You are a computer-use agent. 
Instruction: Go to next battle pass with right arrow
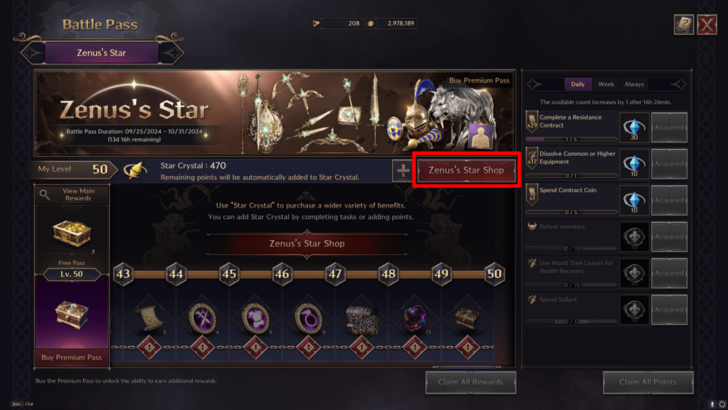[x=171, y=53]
